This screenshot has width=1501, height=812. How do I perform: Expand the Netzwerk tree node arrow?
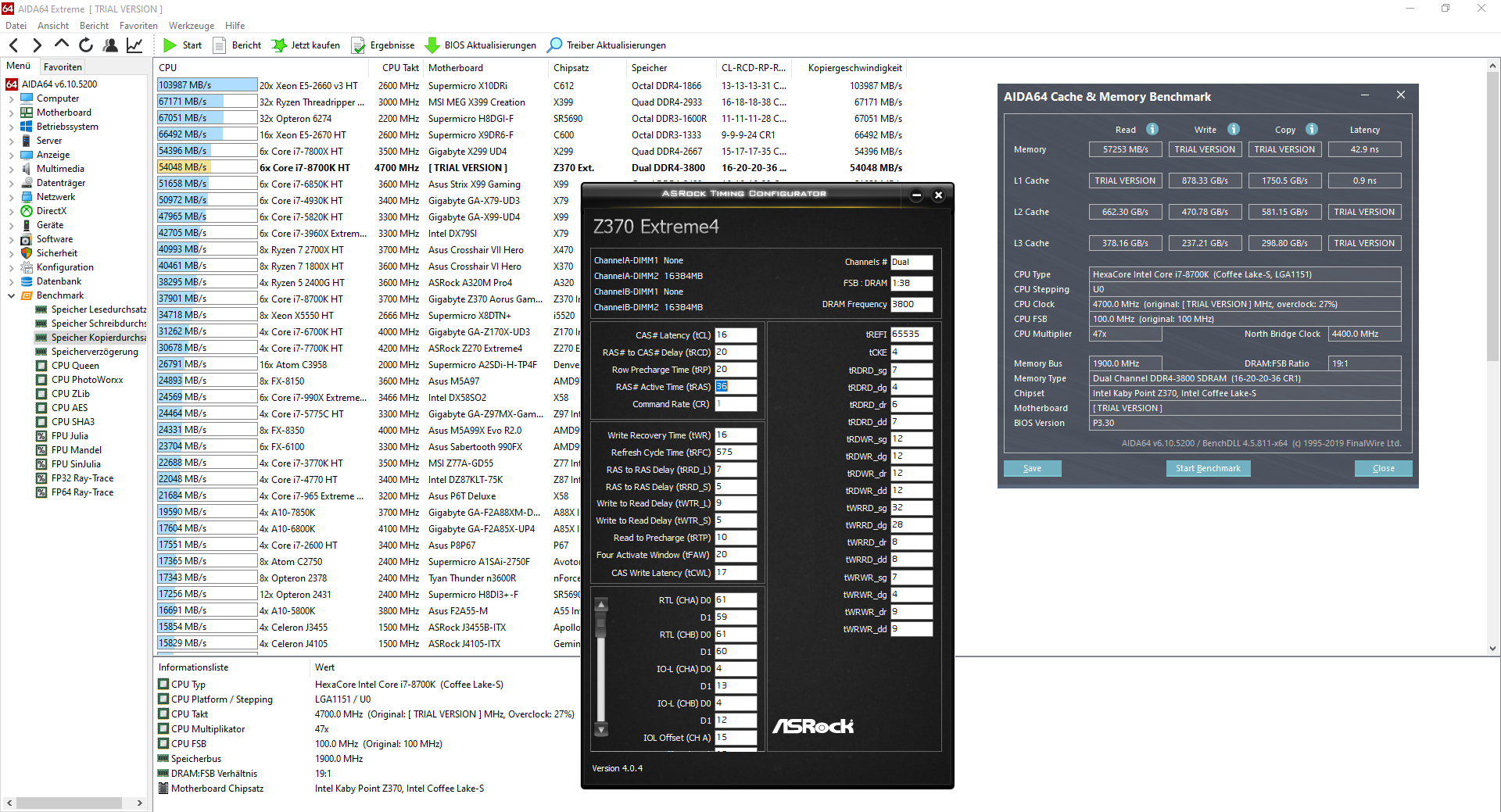11,197
